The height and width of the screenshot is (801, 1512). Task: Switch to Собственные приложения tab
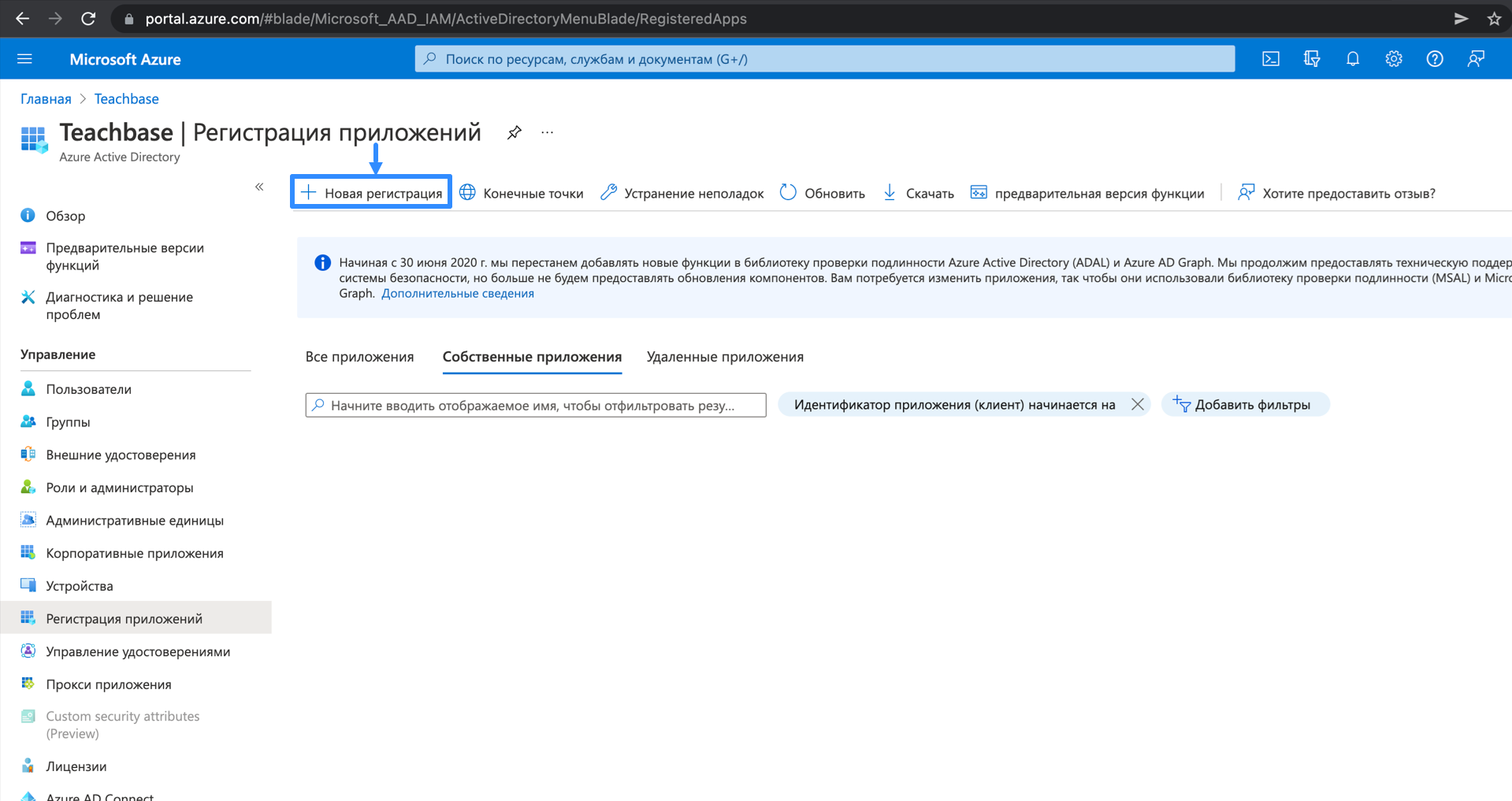click(x=532, y=357)
